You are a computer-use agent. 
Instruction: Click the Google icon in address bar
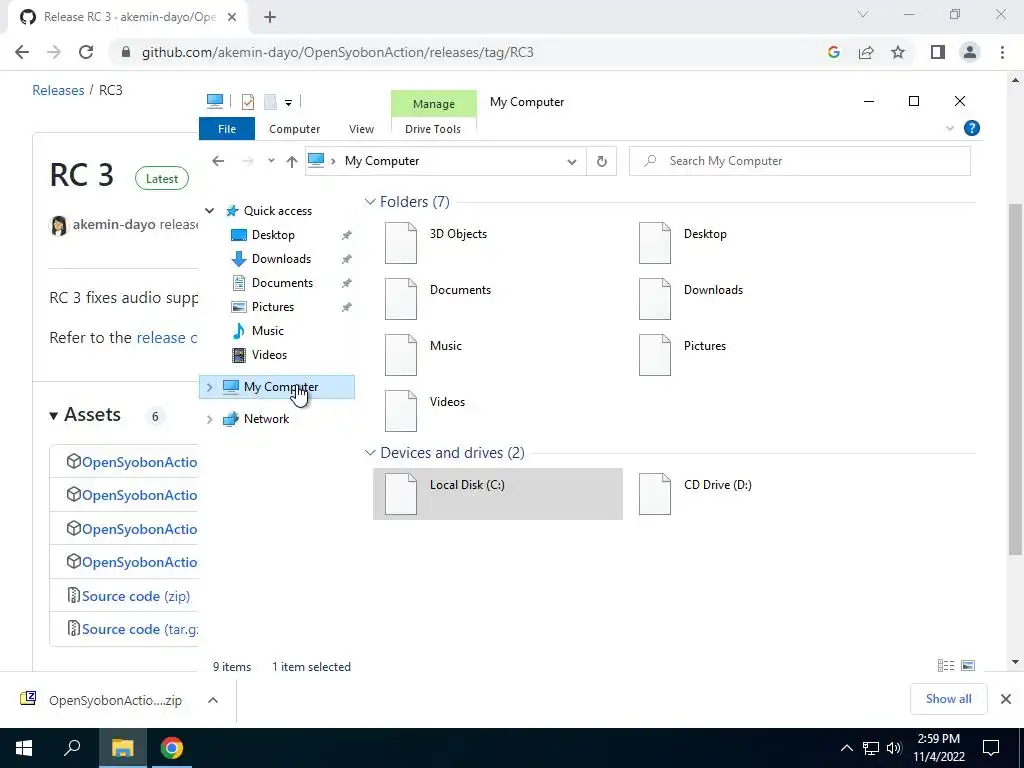(833, 52)
